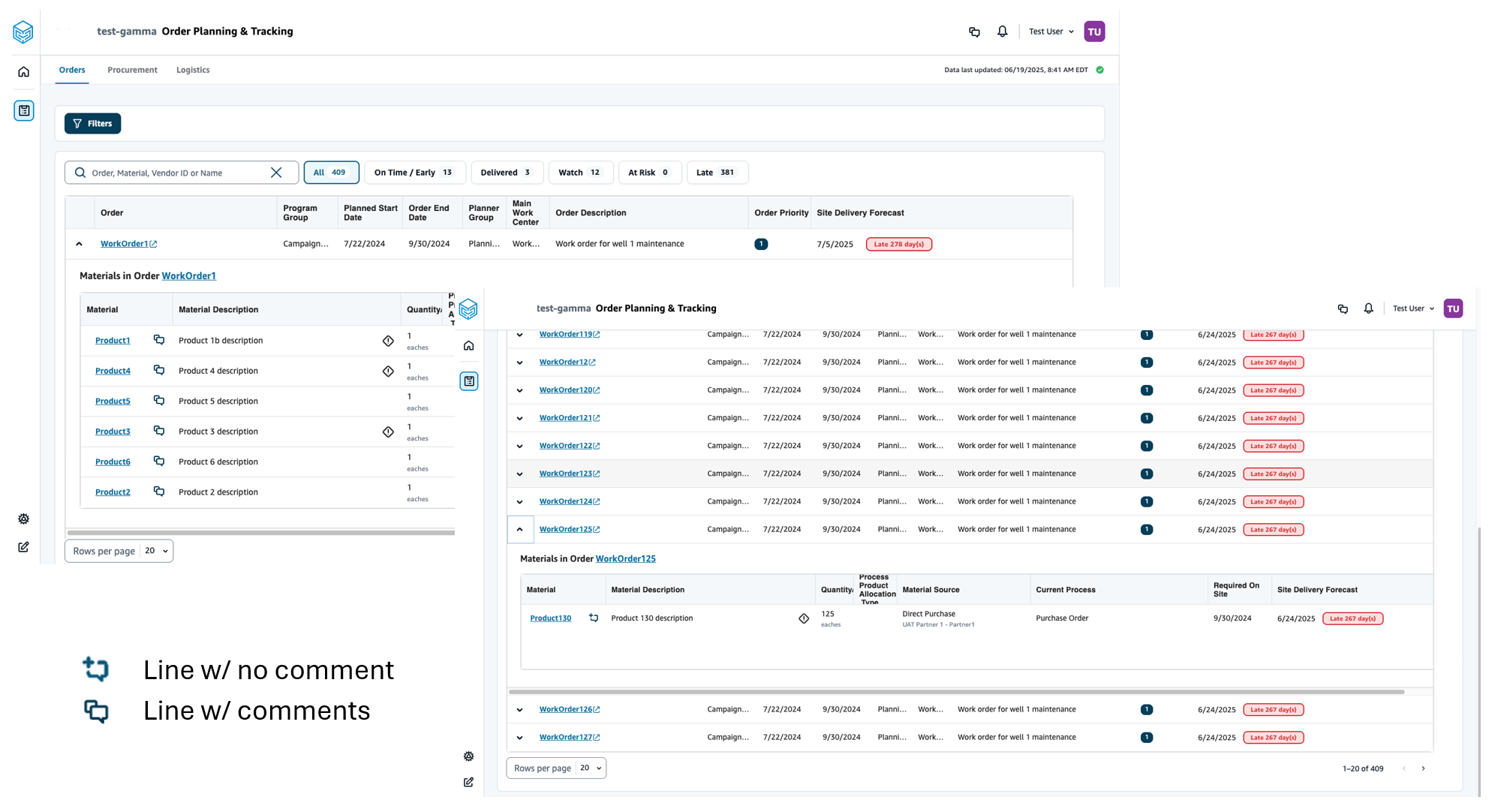The image size is (1492, 812).
Task: Expand the WorkOrder126 row
Action: pyautogui.click(x=519, y=710)
